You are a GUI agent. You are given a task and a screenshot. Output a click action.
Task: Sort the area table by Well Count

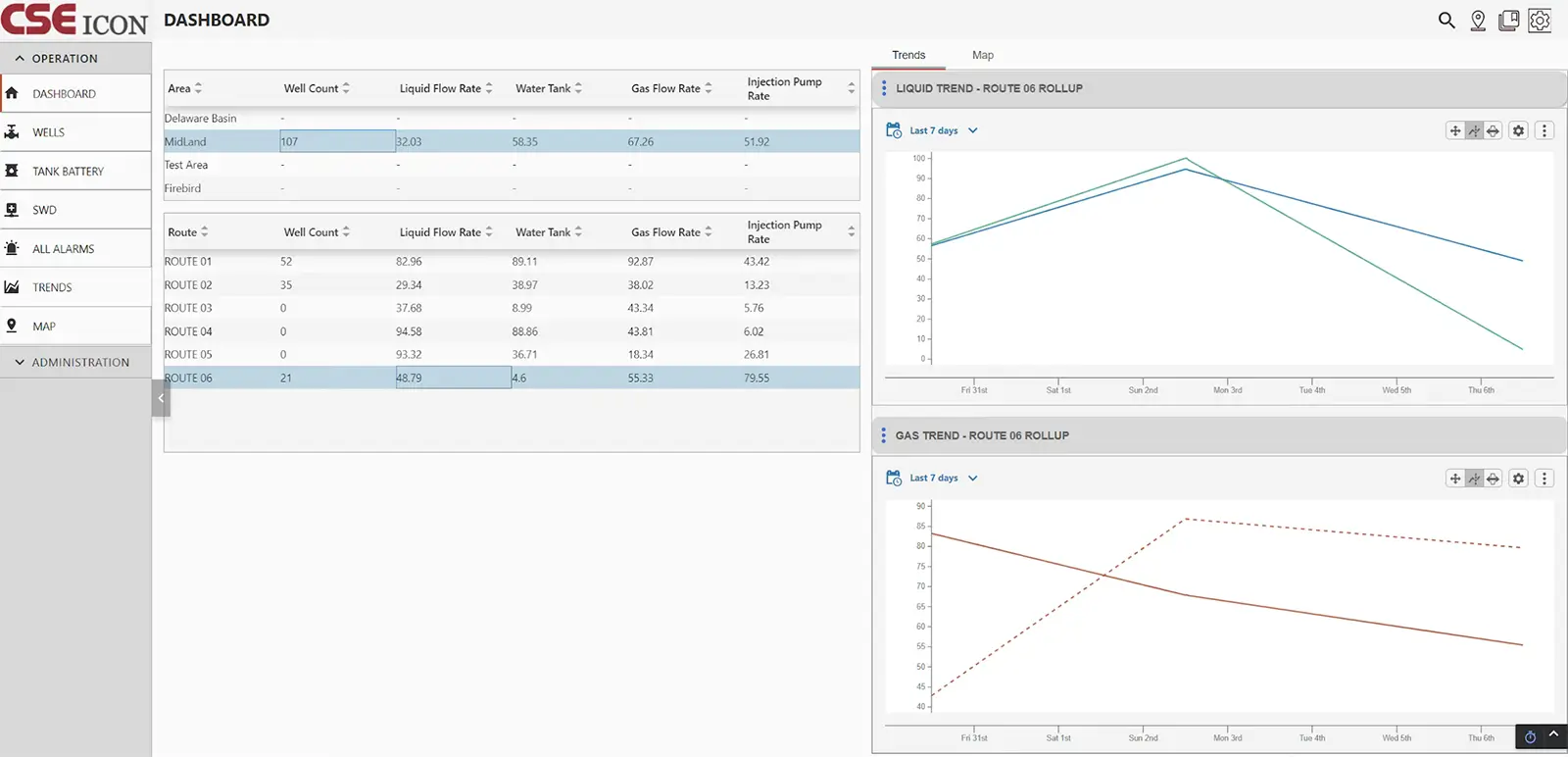316,88
